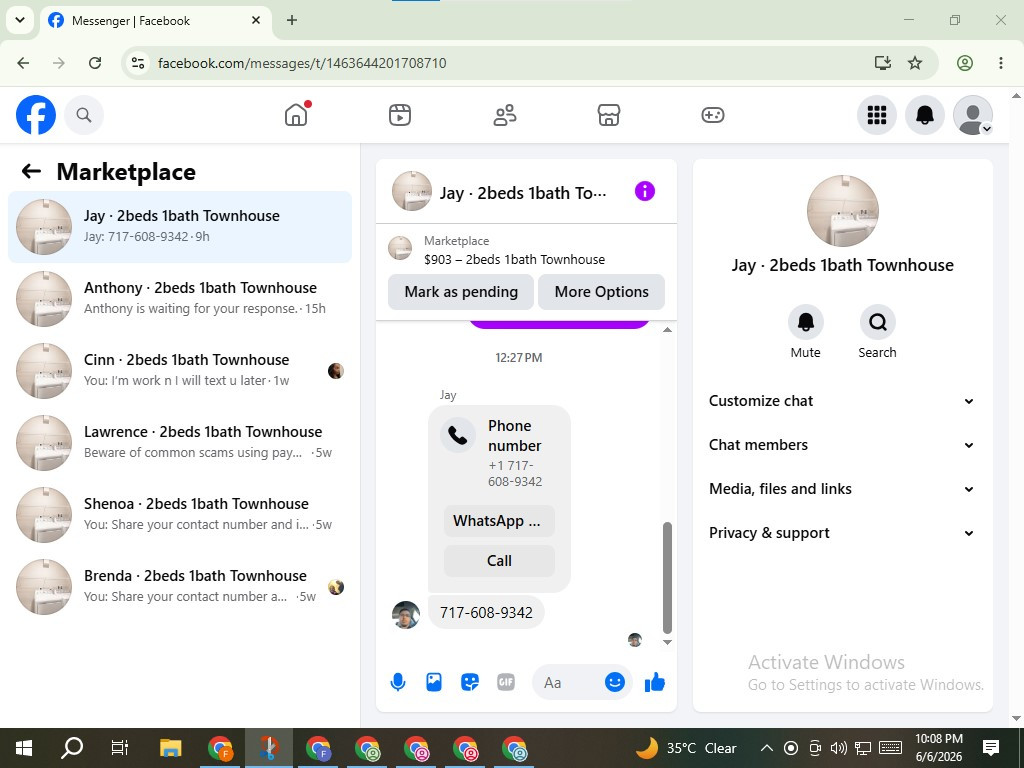The height and width of the screenshot is (768, 1024).
Task: Open the taskbar notification center icon
Action: (991, 748)
